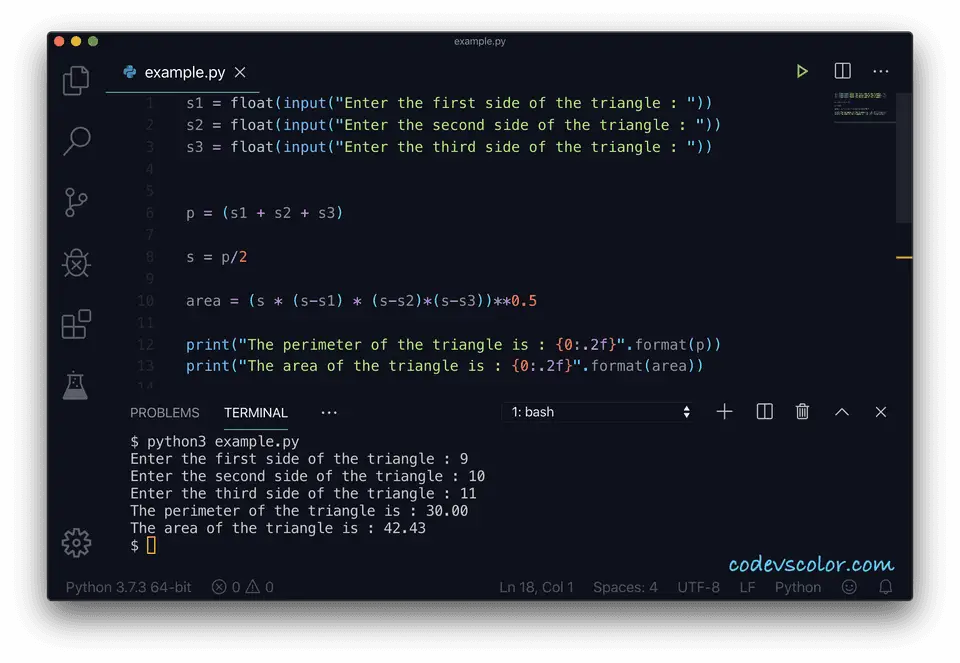Screen dimensions: 960x663
Task: Close the example.py tab
Action: point(240,72)
